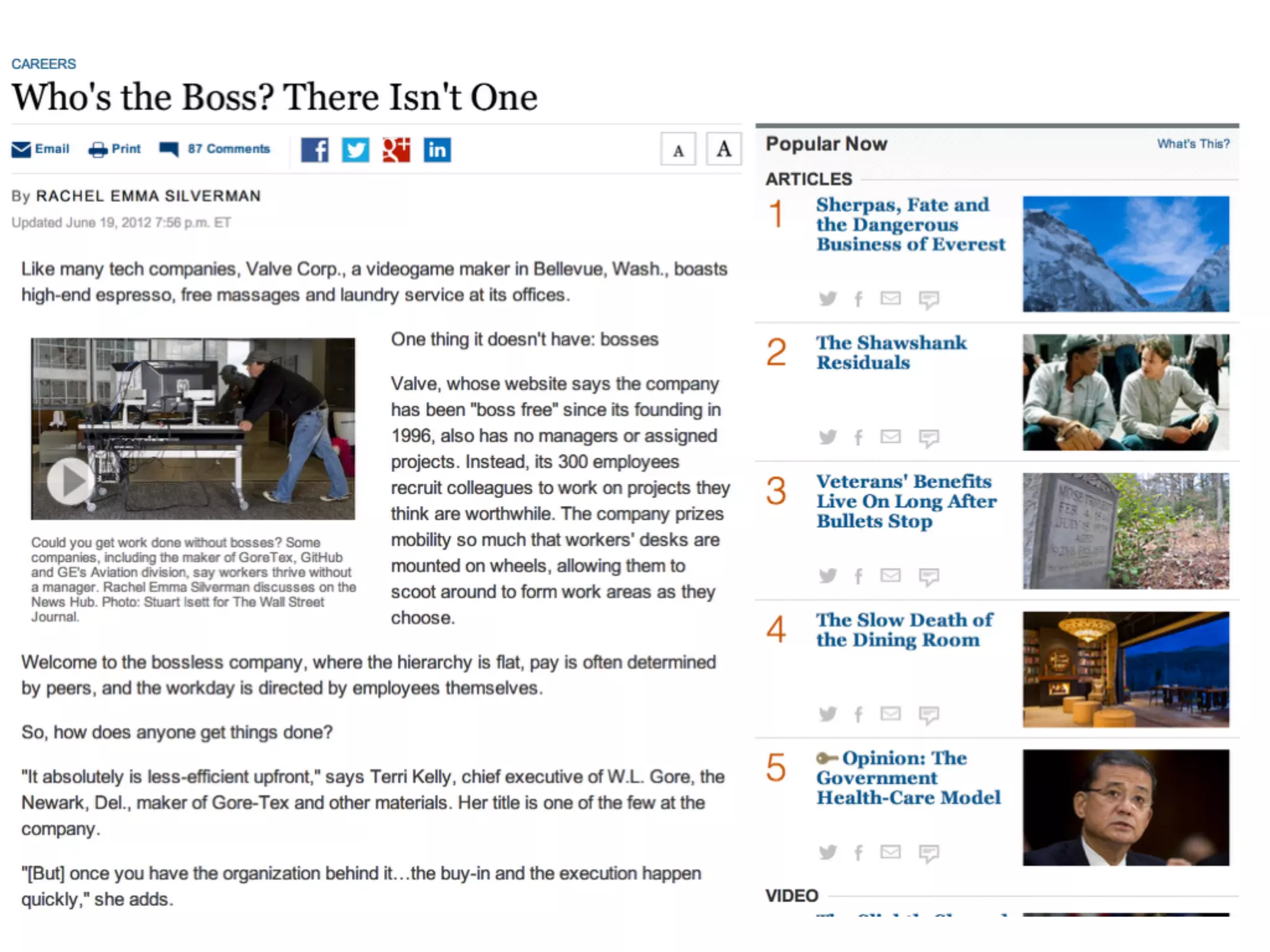
Task: Open Opinion: The Government Health-Care Model
Action: tap(908, 778)
